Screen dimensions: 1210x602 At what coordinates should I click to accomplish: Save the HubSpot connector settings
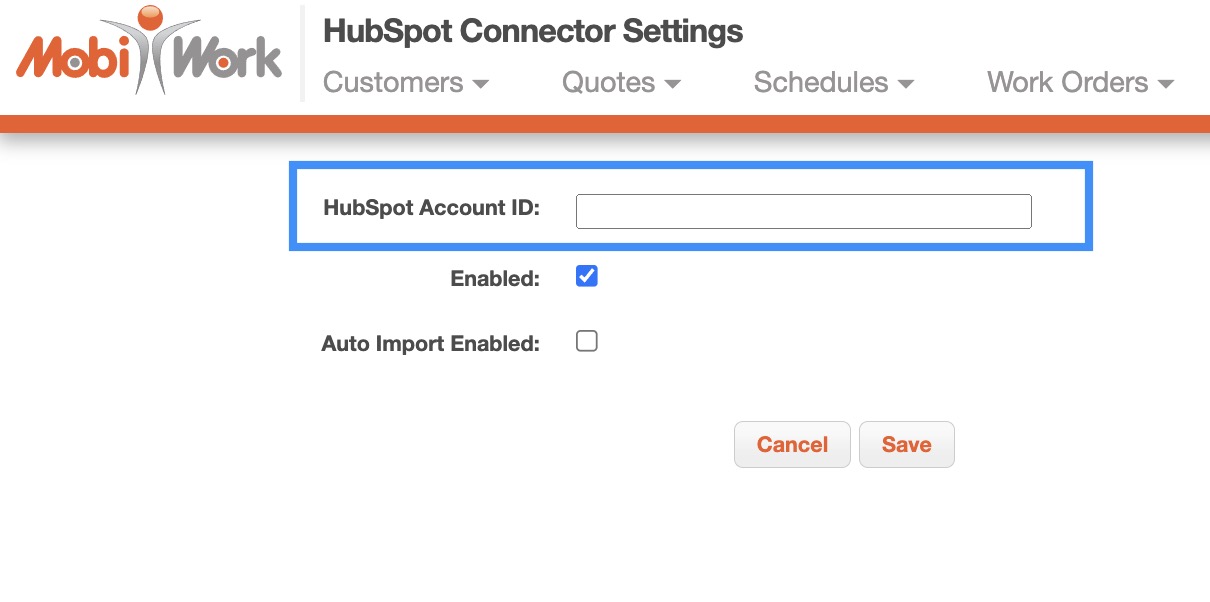coord(906,445)
